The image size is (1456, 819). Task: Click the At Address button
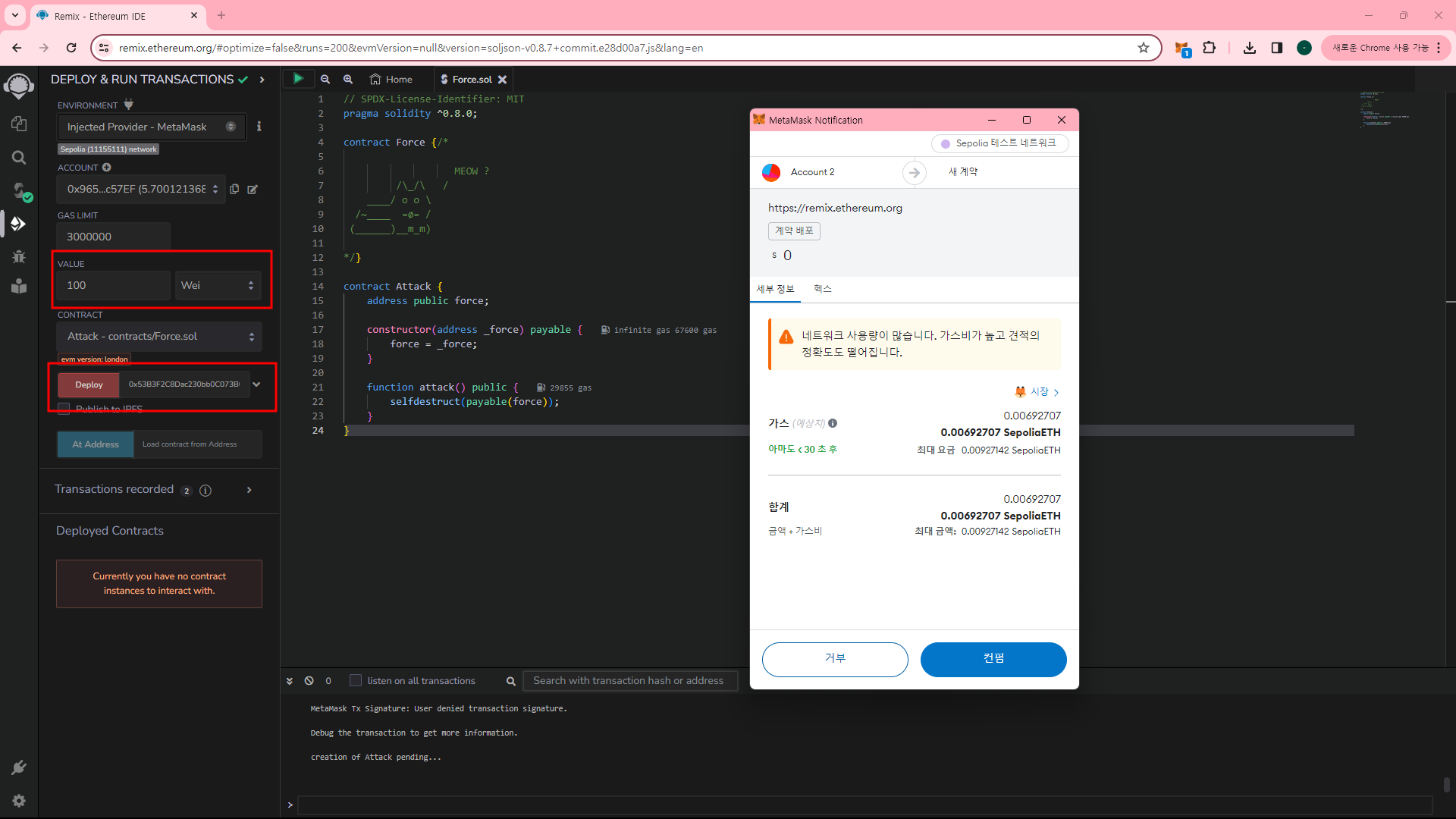point(96,444)
